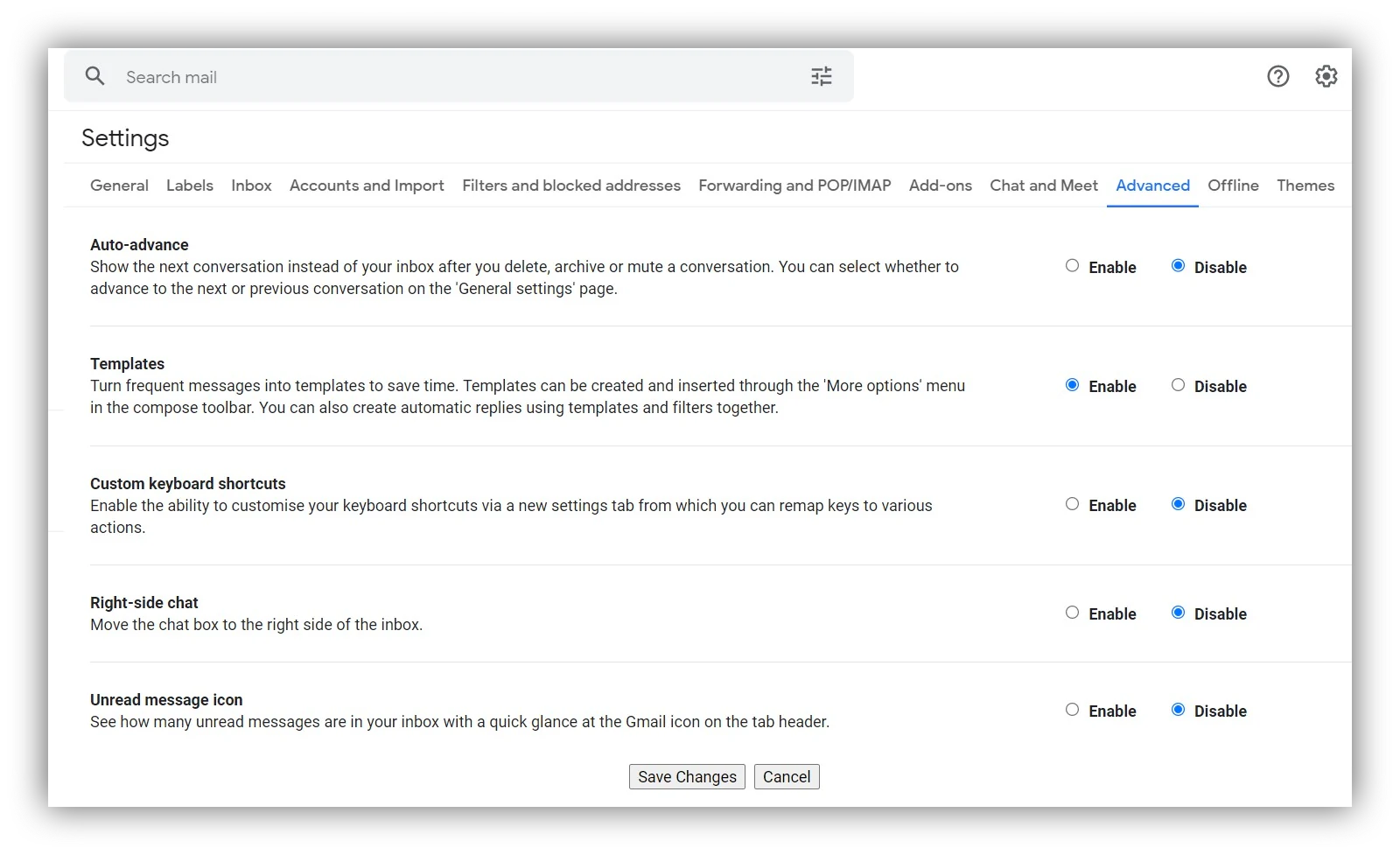Click the Auto-advance heading text
The height and width of the screenshot is (855, 1400).
[x=139, y=245]
